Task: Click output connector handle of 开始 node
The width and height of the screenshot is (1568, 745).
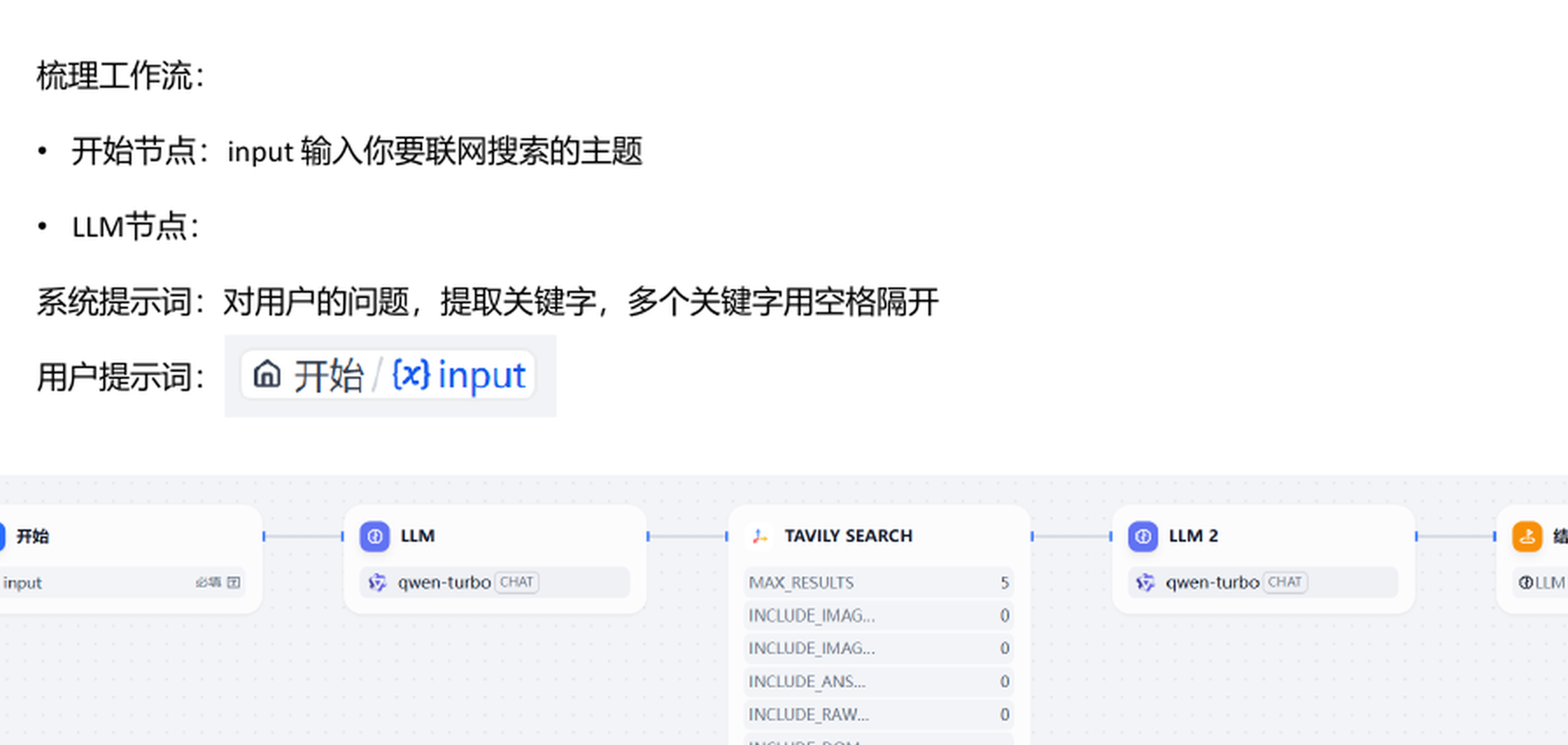Action: coord(264,536)
